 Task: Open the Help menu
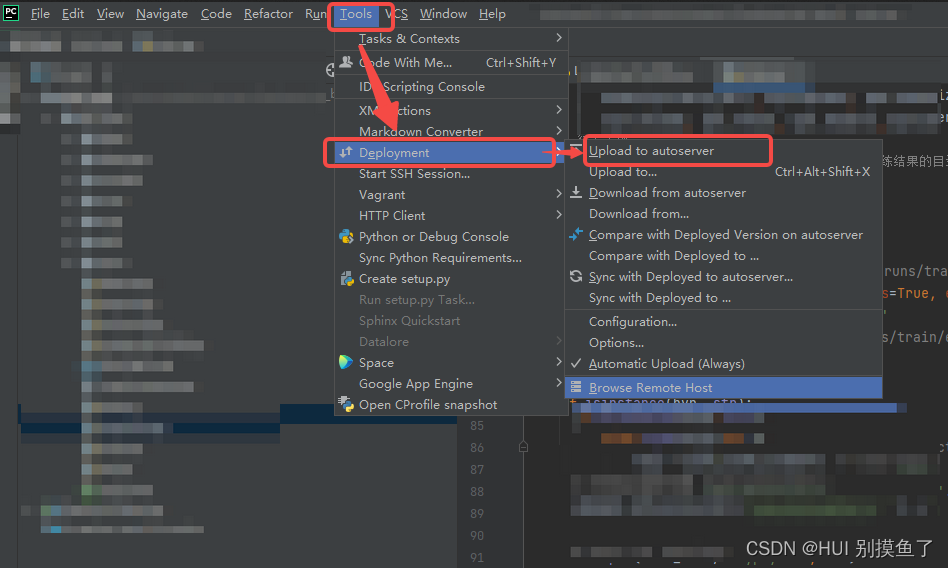[x=492, y=13]
